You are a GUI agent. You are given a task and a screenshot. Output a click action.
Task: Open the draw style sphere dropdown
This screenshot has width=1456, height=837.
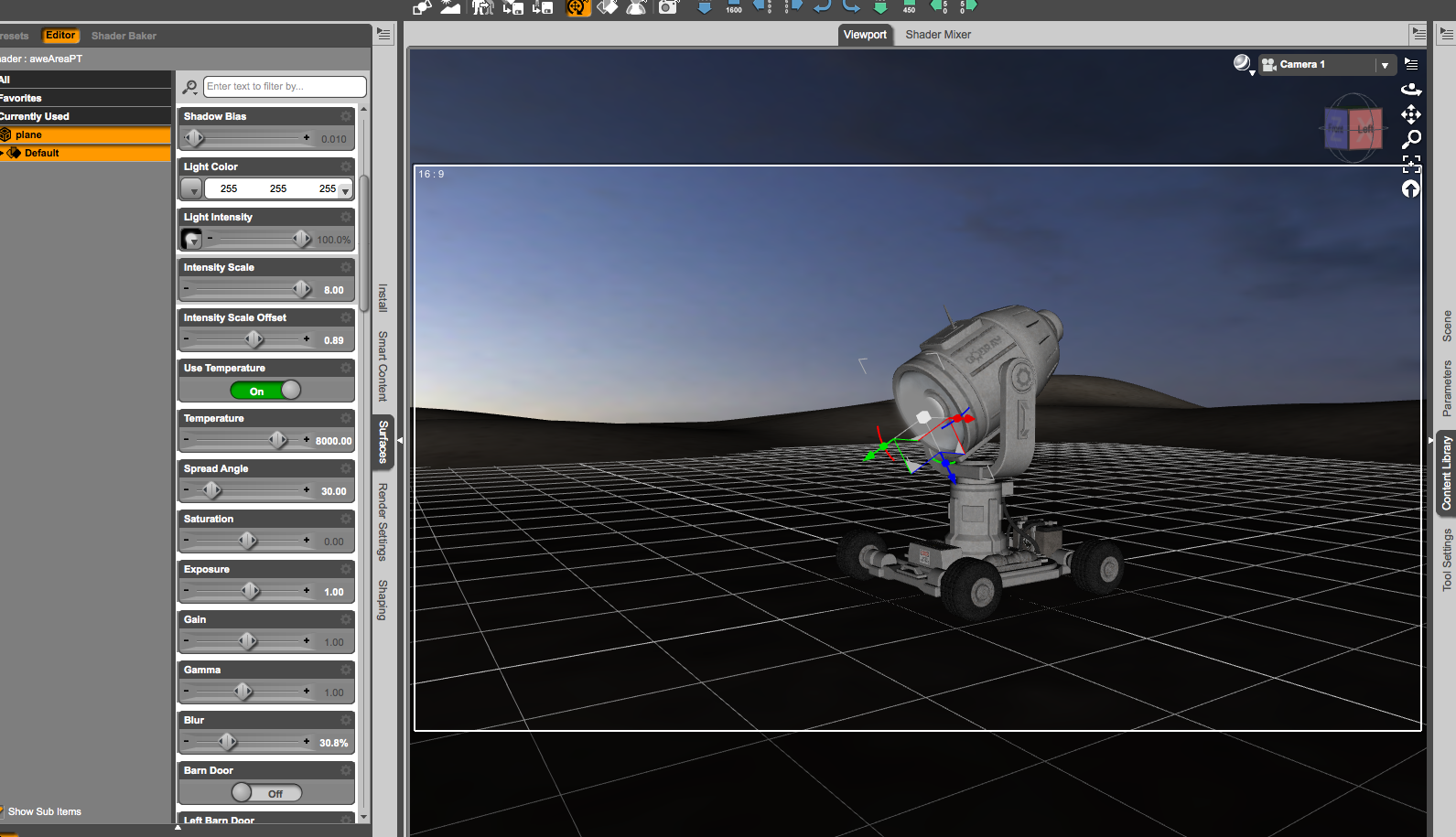click(1243, 64)
